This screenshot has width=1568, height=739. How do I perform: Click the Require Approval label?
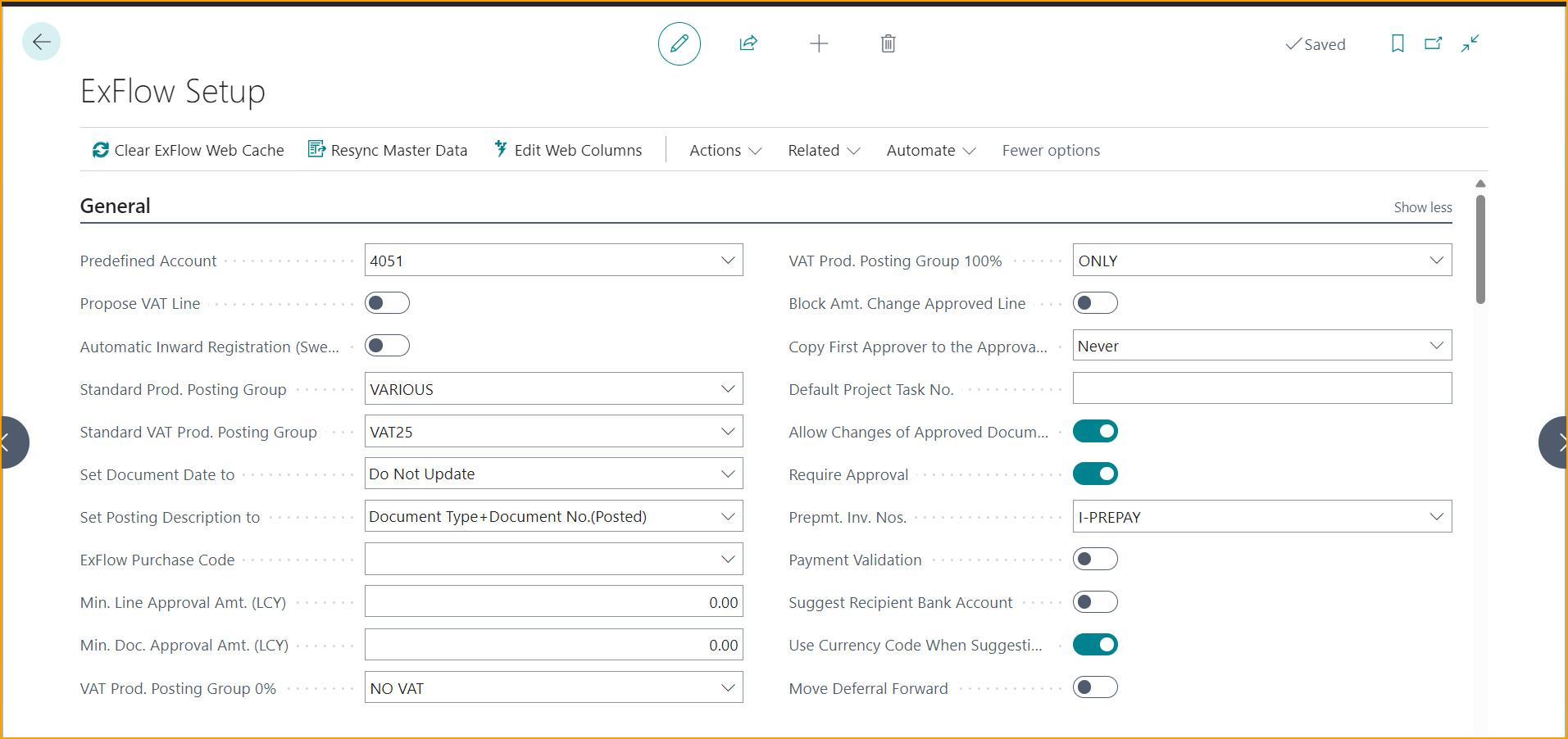pyautogui.click(x=848, y=474)
